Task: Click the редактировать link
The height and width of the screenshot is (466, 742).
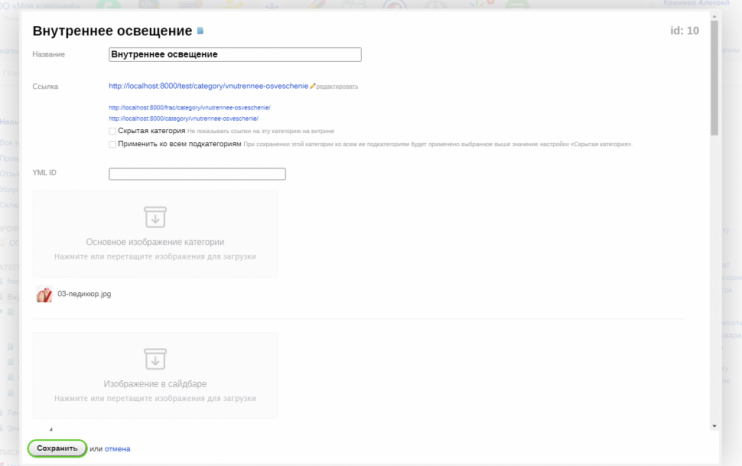Action: [x=337, y=87]
